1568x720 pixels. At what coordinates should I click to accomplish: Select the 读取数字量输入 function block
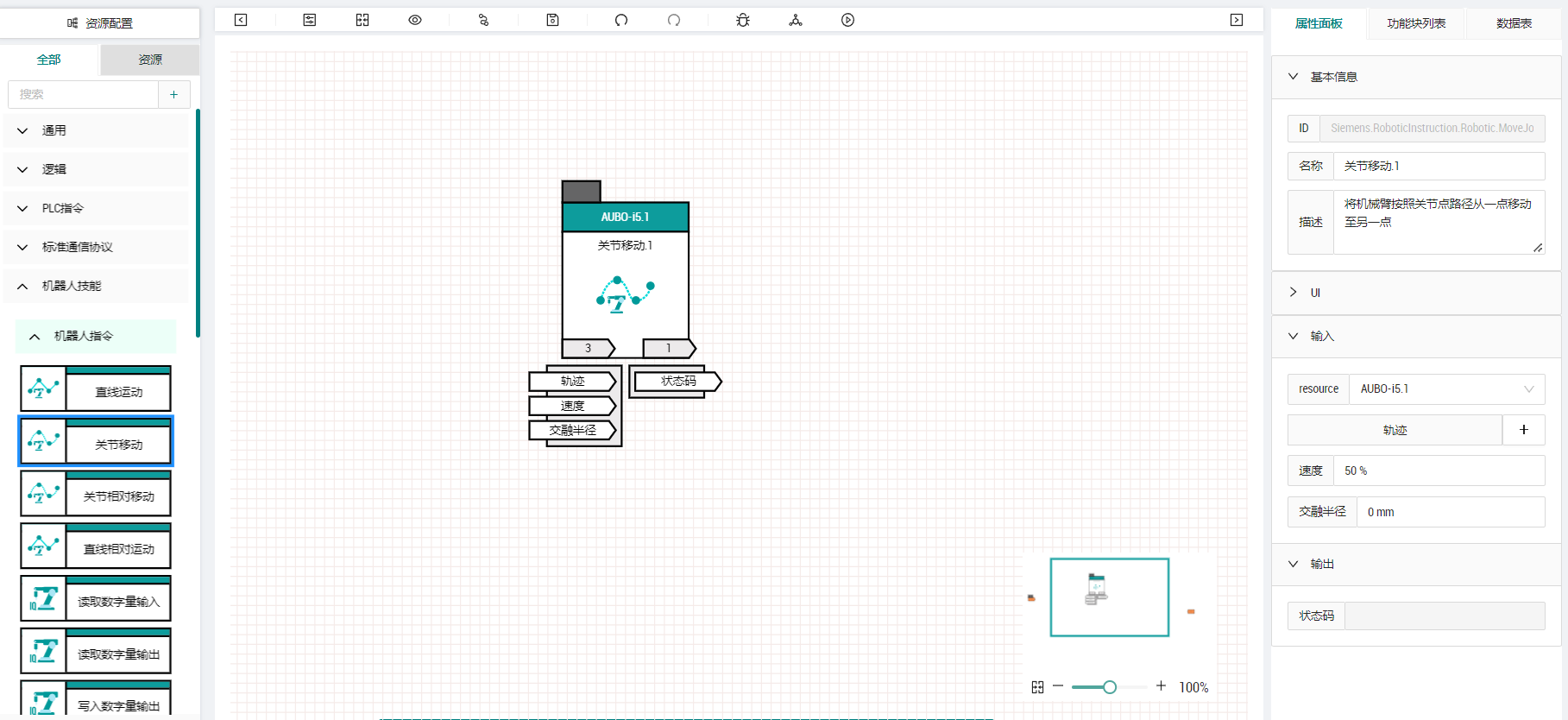[96, 599]
